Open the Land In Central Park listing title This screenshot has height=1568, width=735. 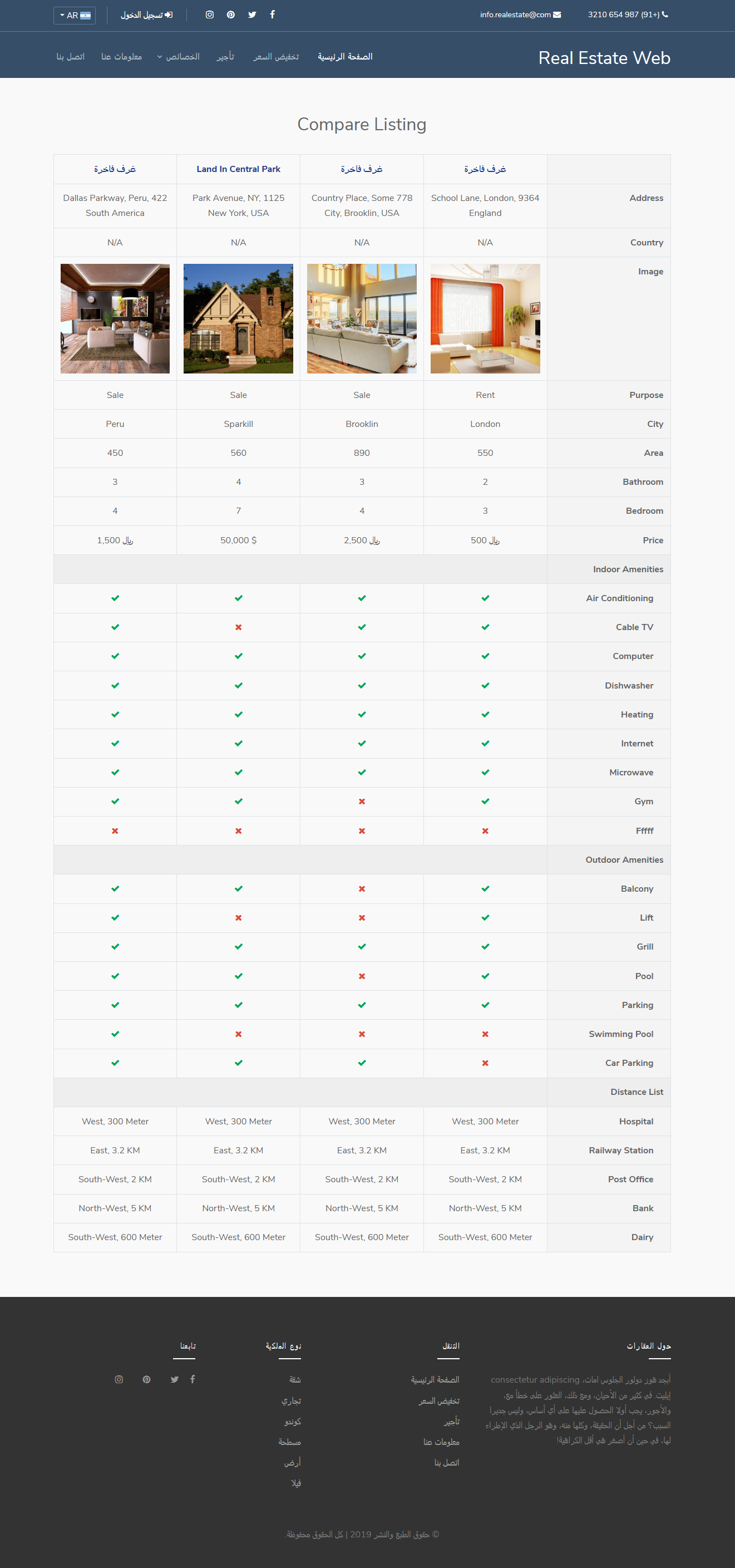(239, 169)
